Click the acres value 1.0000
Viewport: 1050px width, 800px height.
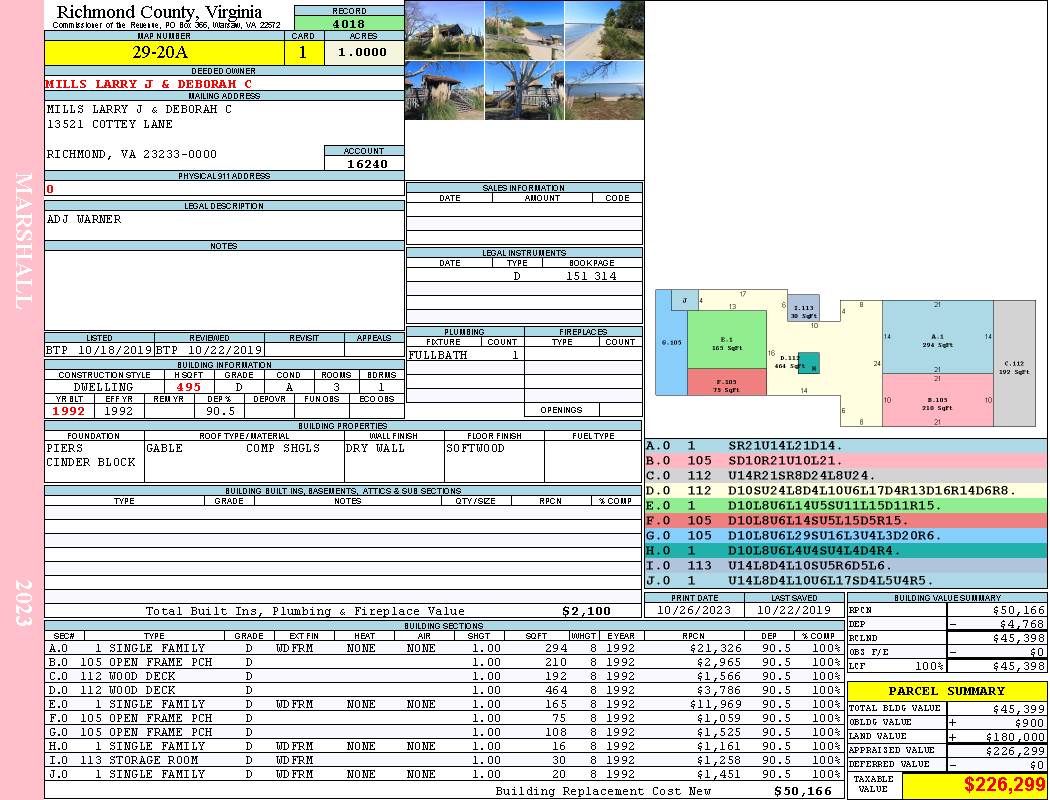click(364, 52)
